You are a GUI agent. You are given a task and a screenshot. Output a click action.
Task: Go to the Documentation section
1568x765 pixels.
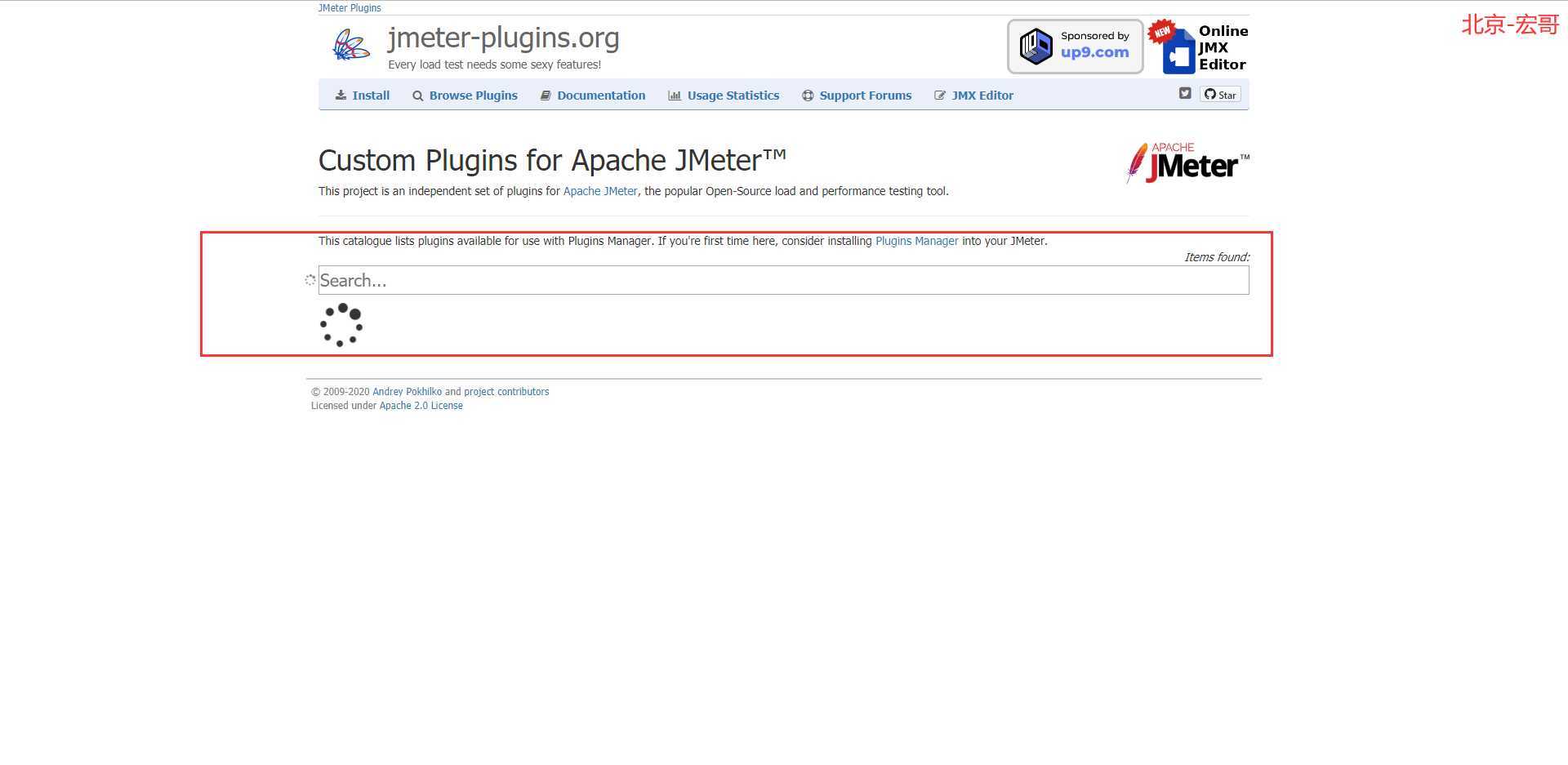[593, 96]
